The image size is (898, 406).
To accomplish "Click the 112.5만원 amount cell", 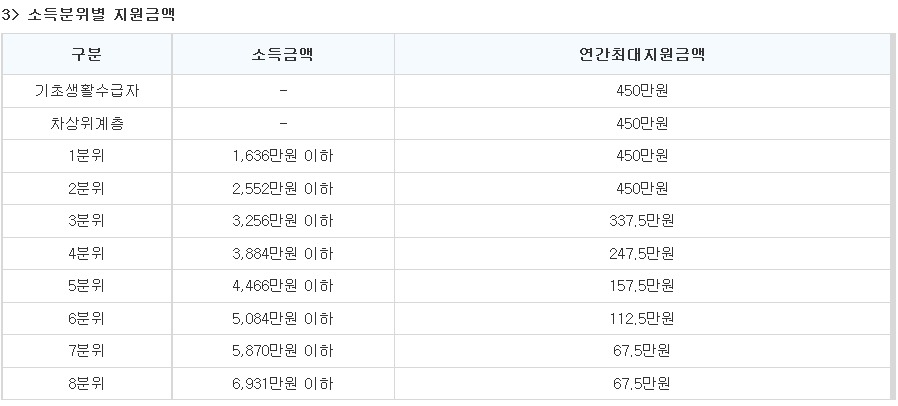I will pyautogui.click(x=641, y=318).
